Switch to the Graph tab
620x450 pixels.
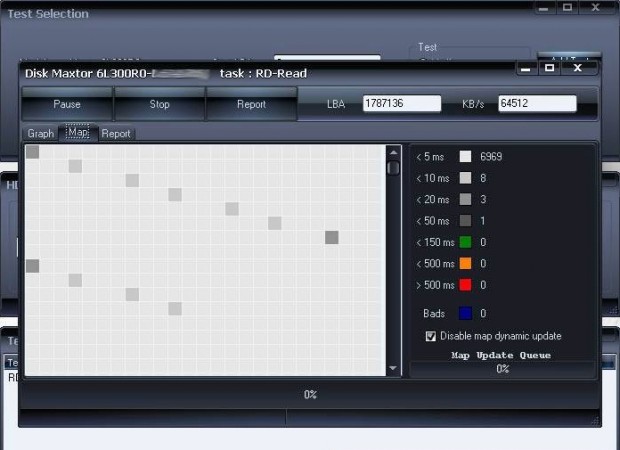[41, 133]
